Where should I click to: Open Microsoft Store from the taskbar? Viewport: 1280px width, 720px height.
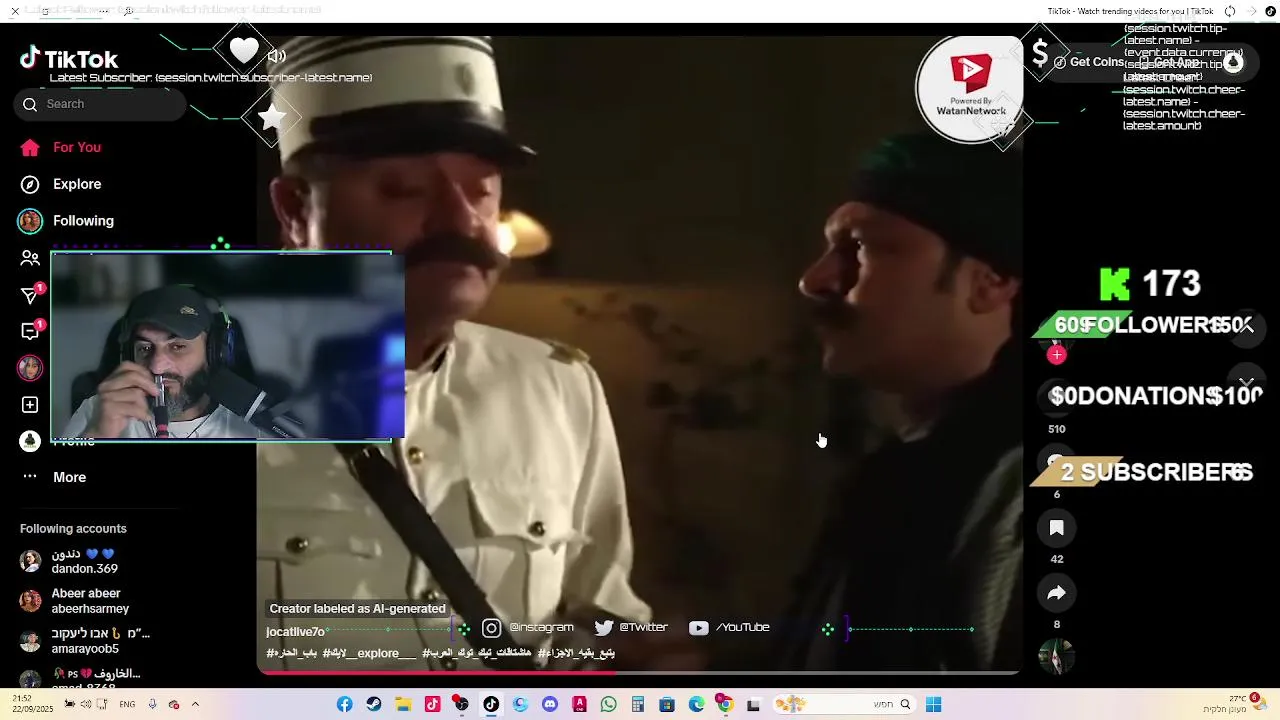coord(667,705)
